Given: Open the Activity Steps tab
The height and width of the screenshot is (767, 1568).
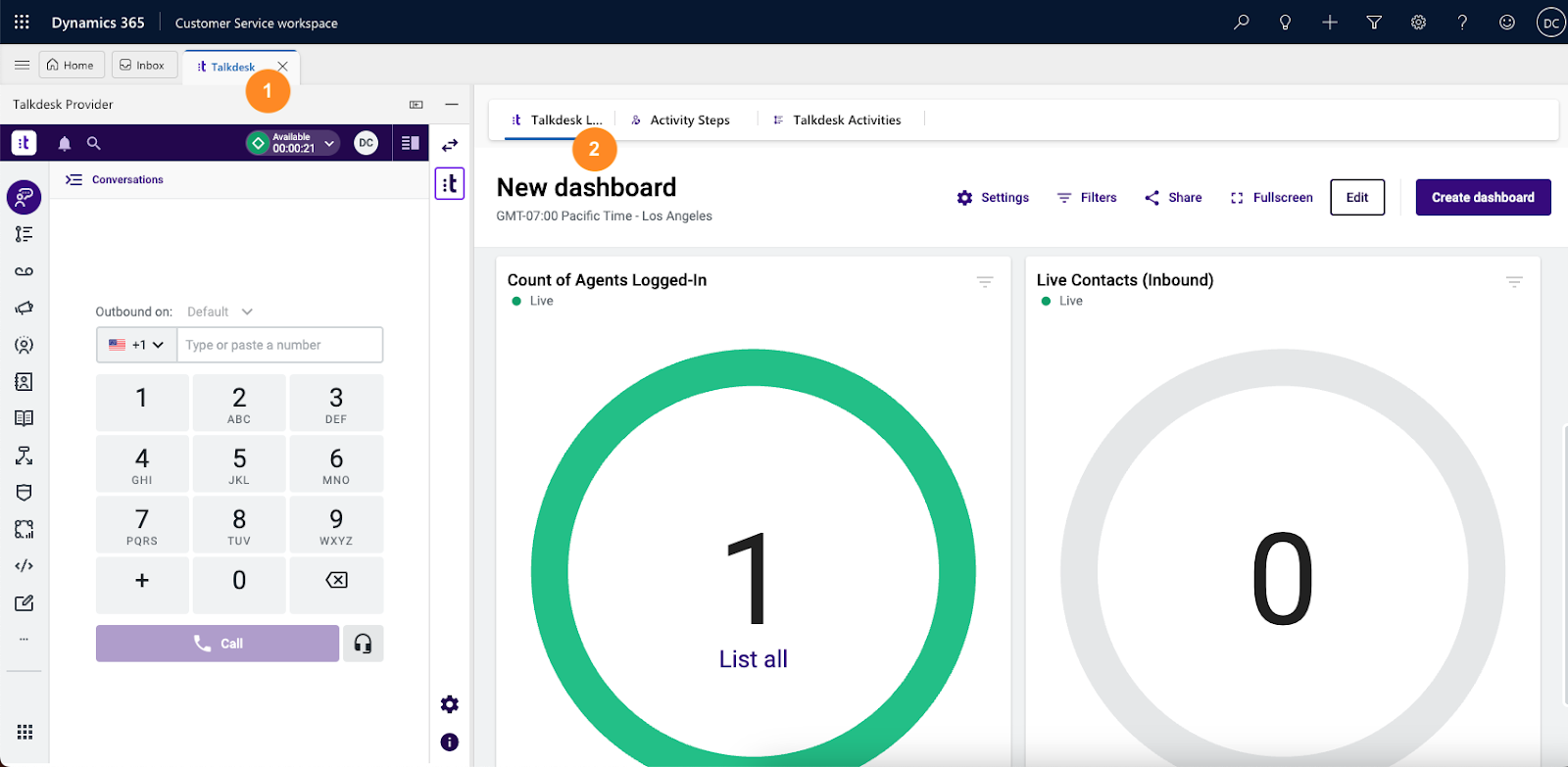Looking at the screenshot, I should (x=681, y=120).
